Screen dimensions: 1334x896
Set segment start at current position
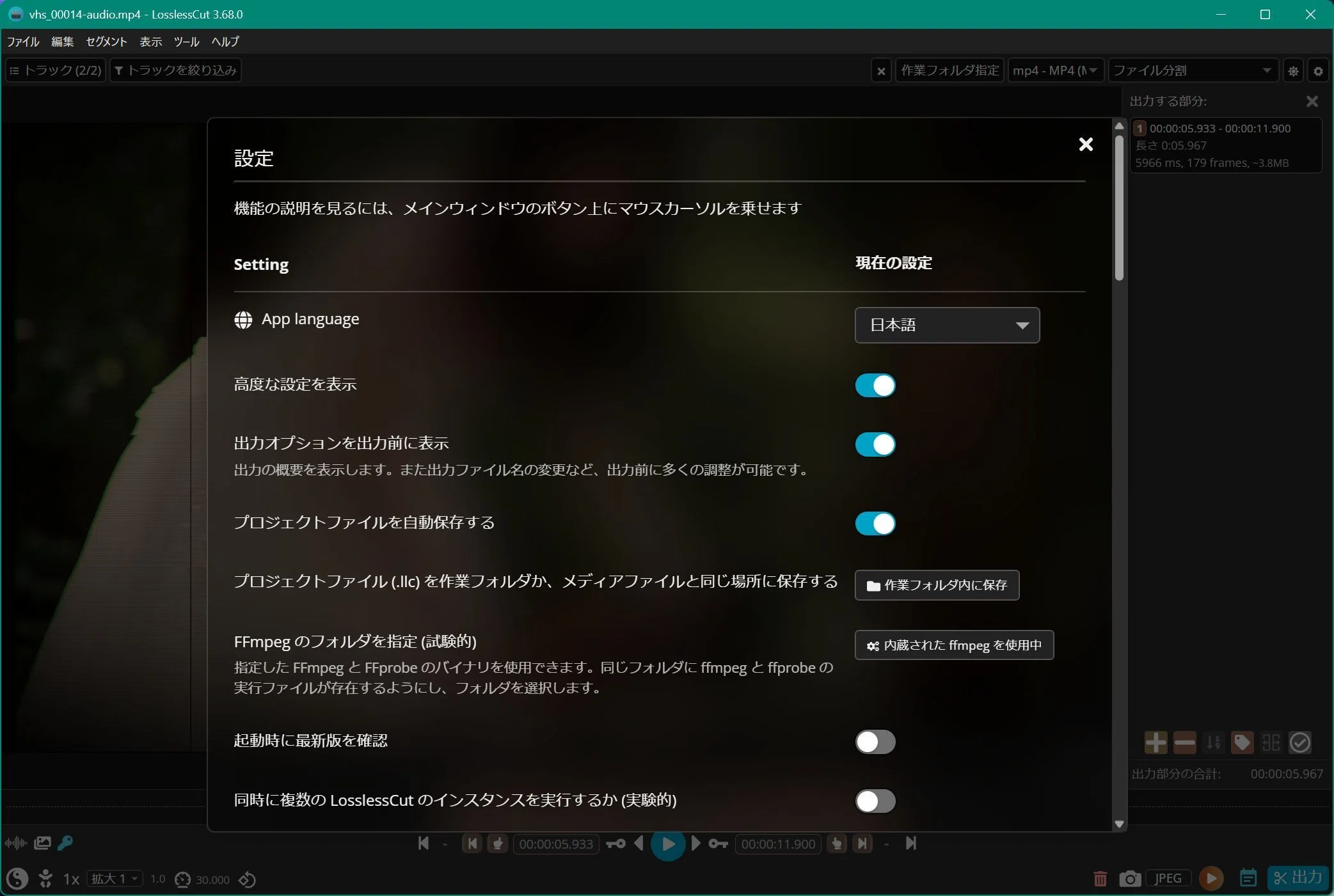click(x=497, y=844)
